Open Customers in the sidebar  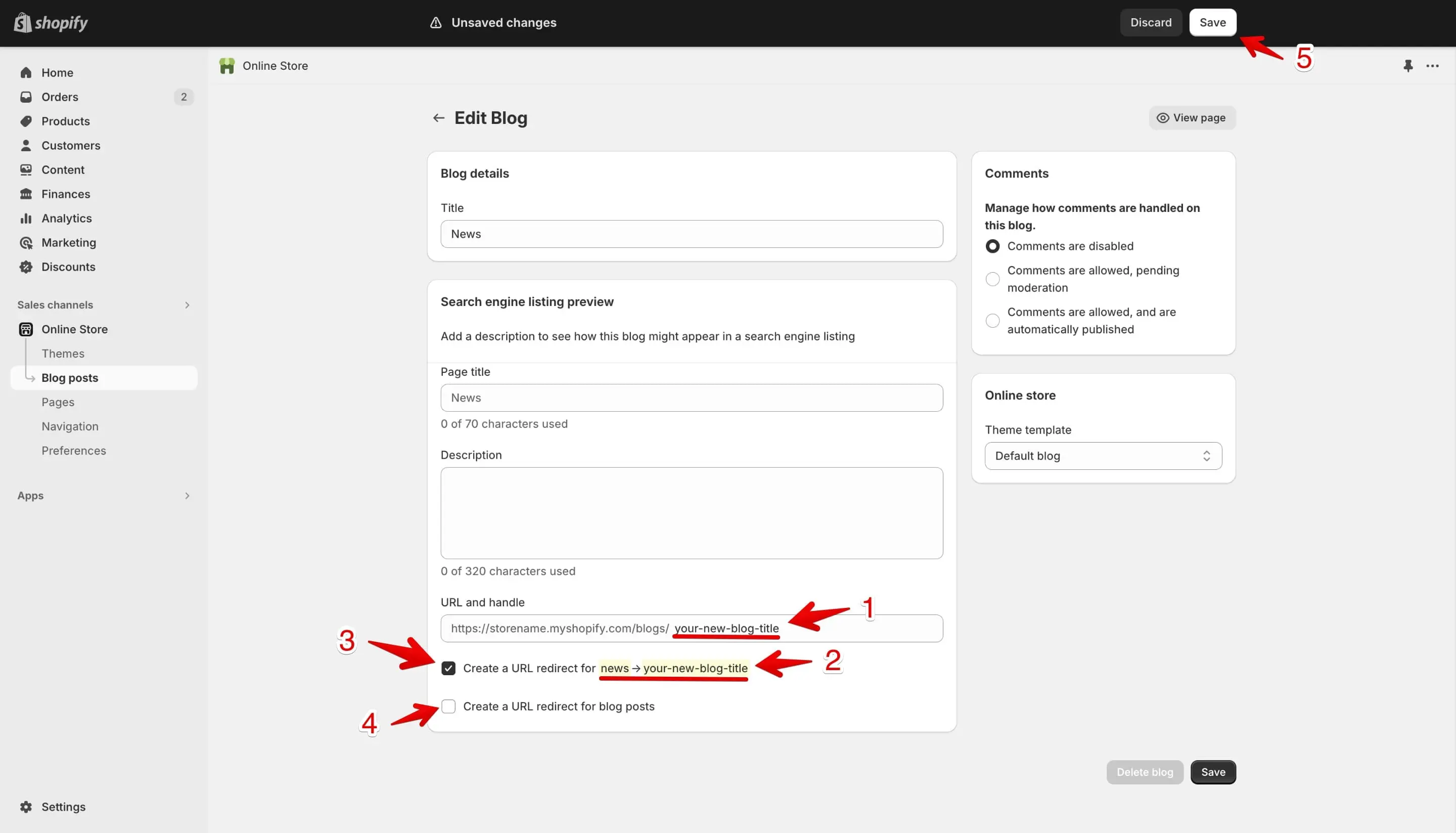pos(71,145)
